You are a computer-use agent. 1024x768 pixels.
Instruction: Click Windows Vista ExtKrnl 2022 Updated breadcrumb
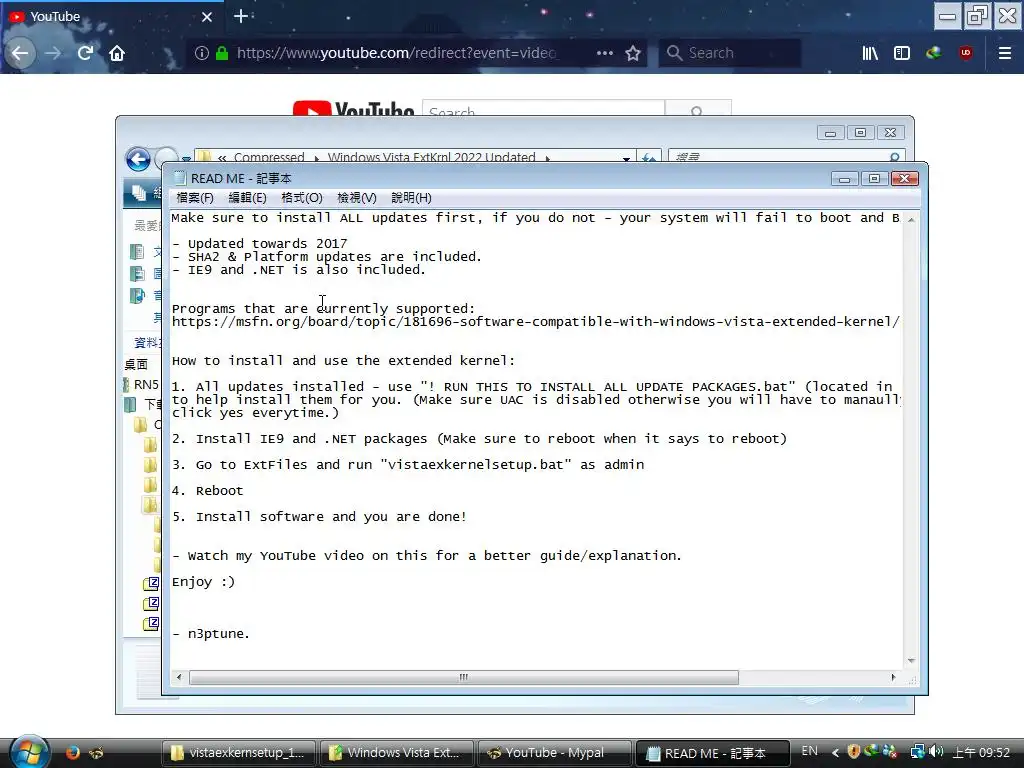[431, 157]
